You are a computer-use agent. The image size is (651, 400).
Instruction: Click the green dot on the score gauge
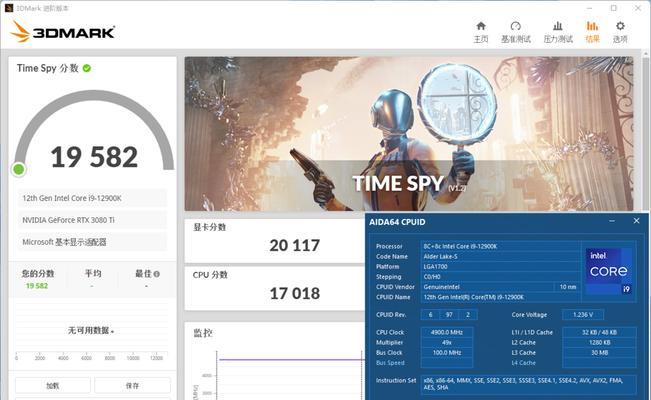19,169
